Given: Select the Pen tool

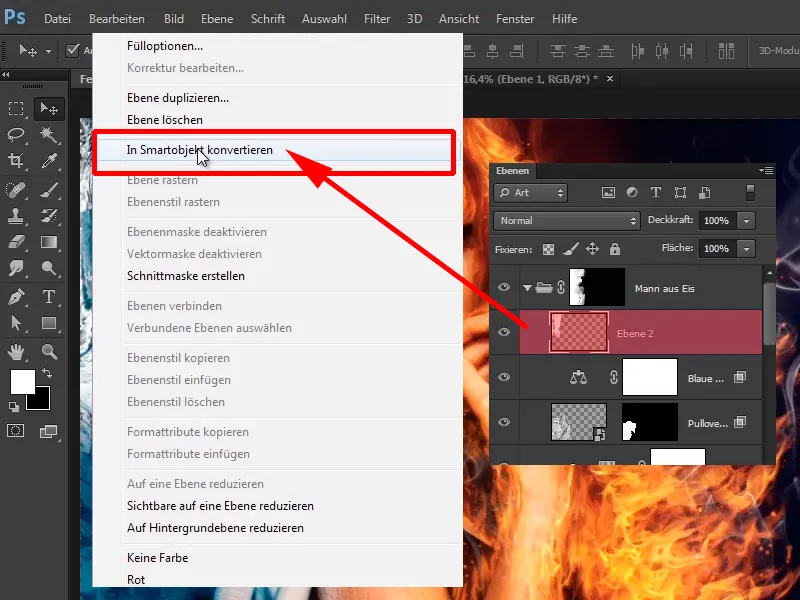Looking at the screenshot, I should [x=16, y=296].
